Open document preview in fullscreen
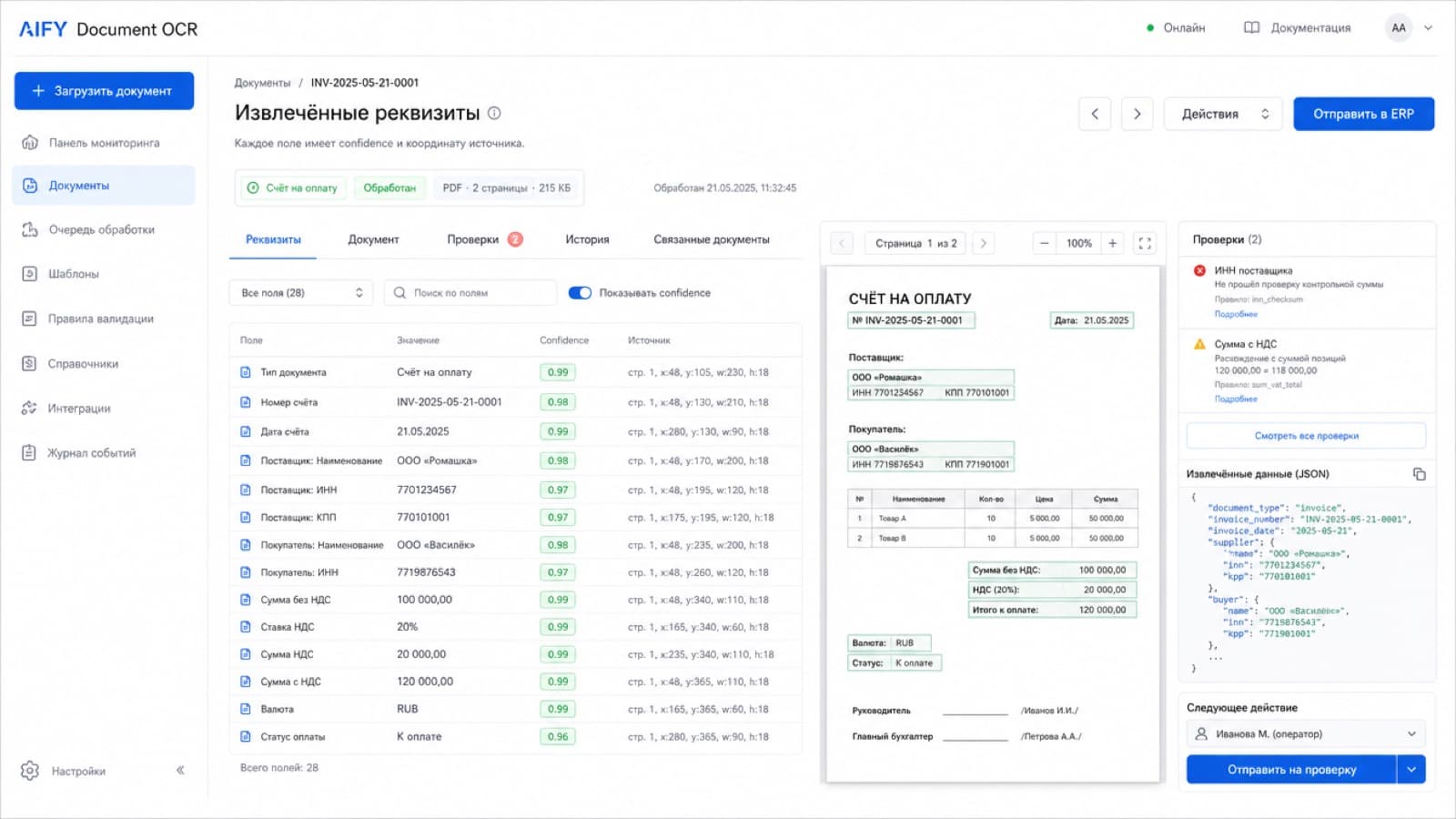The height and width of the screenshot is (819, 1456). click(1145, 243)
